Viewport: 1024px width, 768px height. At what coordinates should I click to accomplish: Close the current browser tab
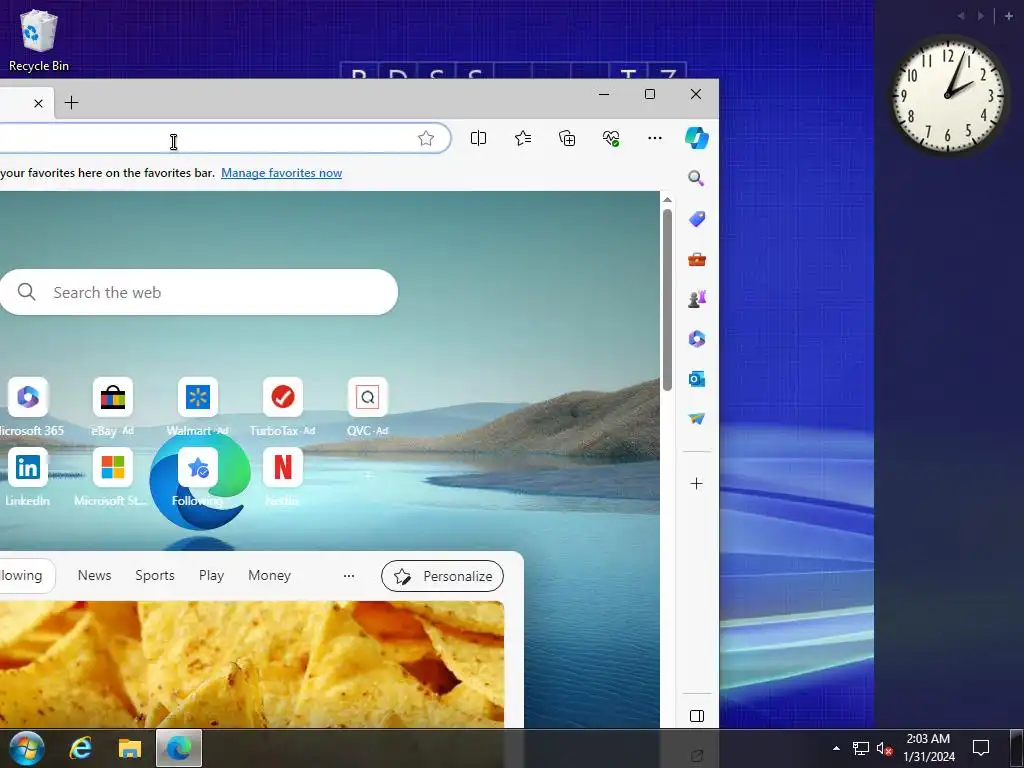(39, 103)
